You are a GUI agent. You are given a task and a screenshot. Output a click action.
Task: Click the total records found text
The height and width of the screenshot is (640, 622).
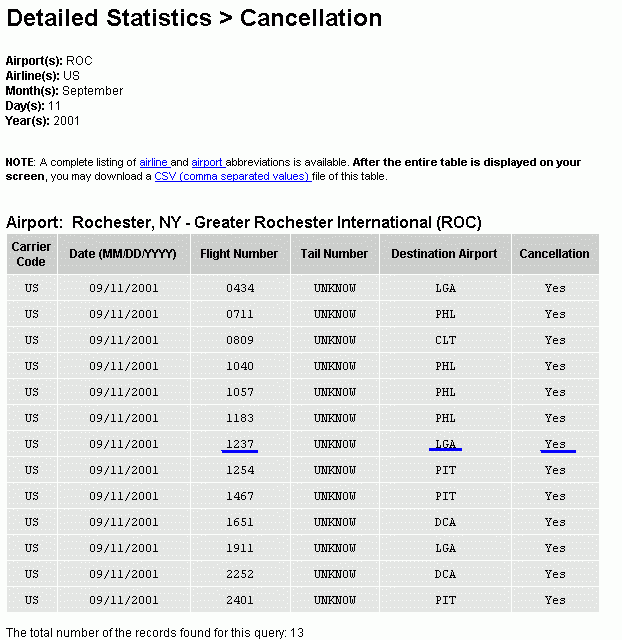click(x=155, y=633)
